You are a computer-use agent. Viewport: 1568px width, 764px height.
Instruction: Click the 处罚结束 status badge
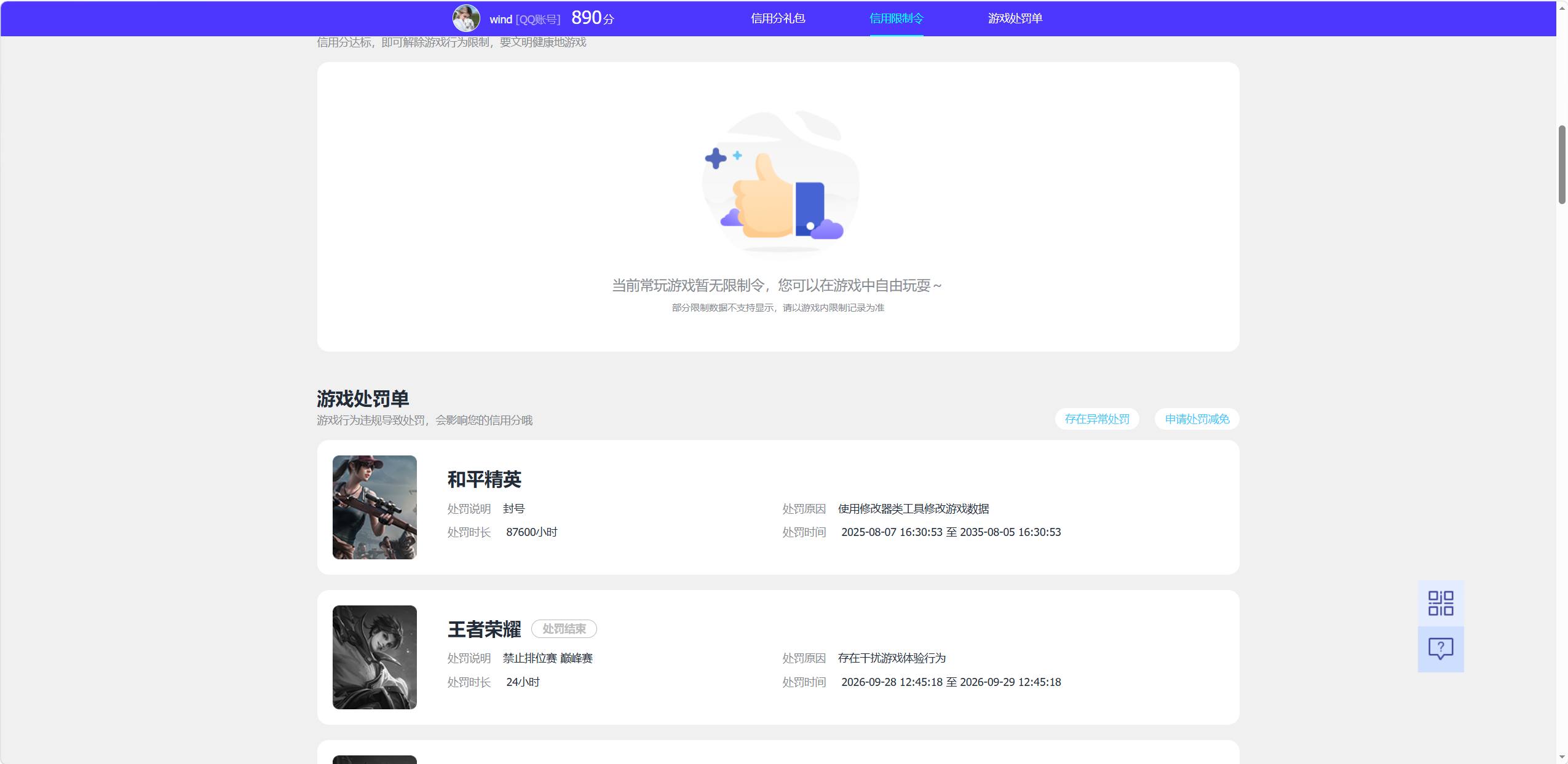coord(564,629)
